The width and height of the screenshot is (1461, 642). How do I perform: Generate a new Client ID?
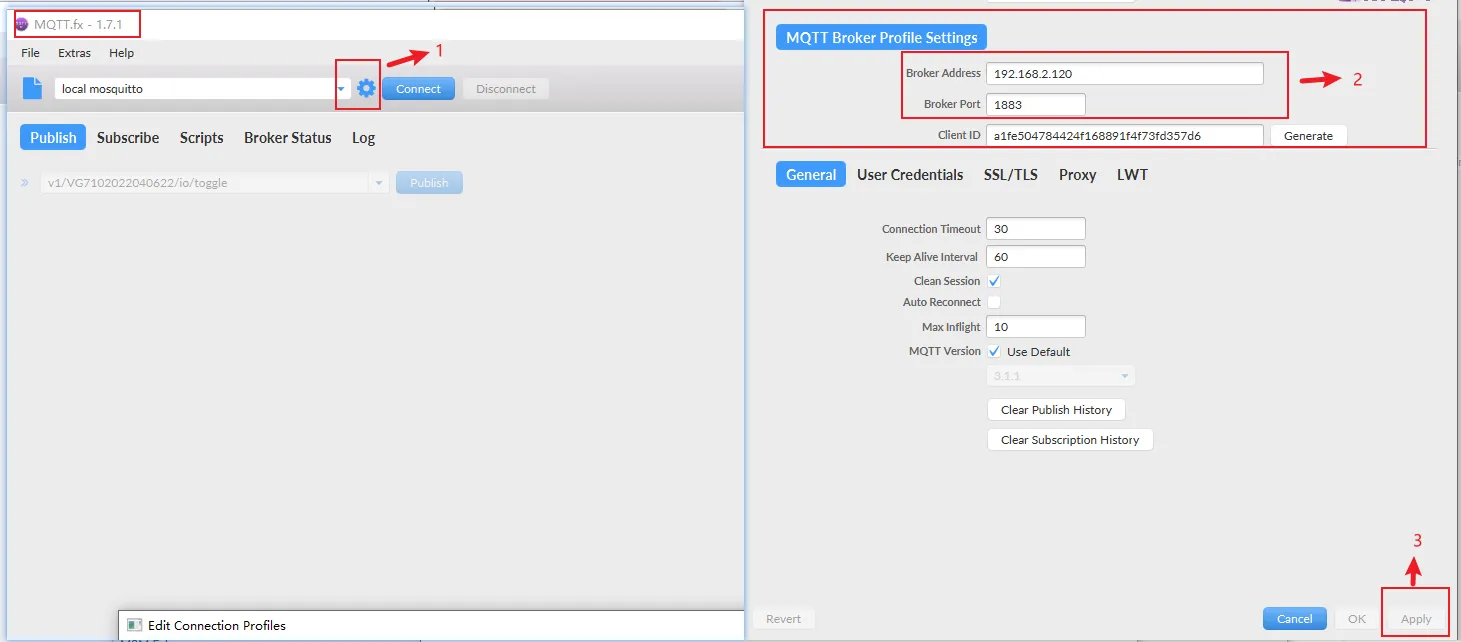tap(1308, 136)
